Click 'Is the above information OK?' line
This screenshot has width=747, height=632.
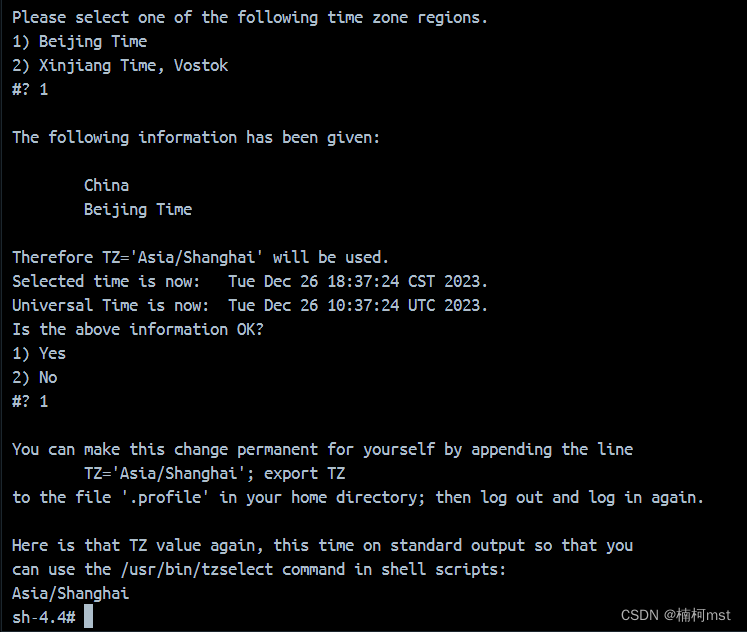[138, 330]
